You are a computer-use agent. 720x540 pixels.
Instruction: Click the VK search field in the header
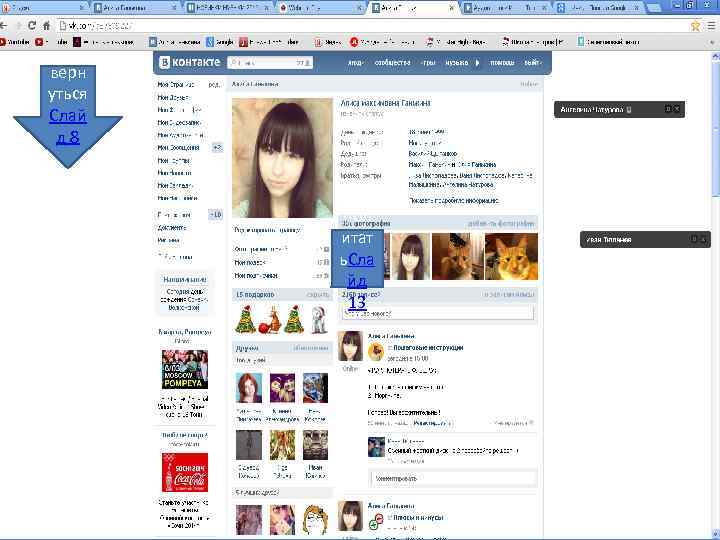(x=270, y=62)
